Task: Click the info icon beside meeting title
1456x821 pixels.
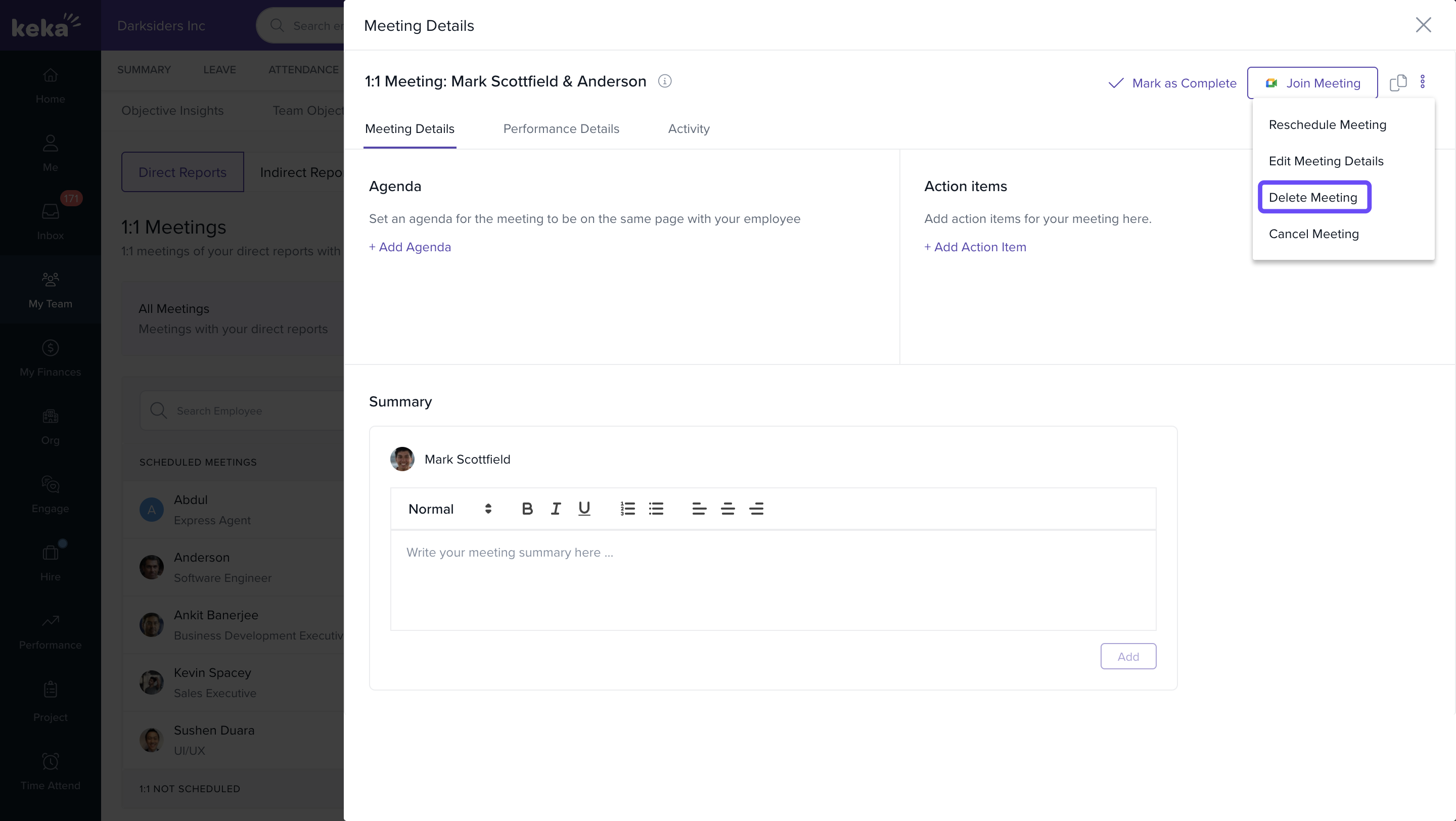Action: [x=665, y=81]
